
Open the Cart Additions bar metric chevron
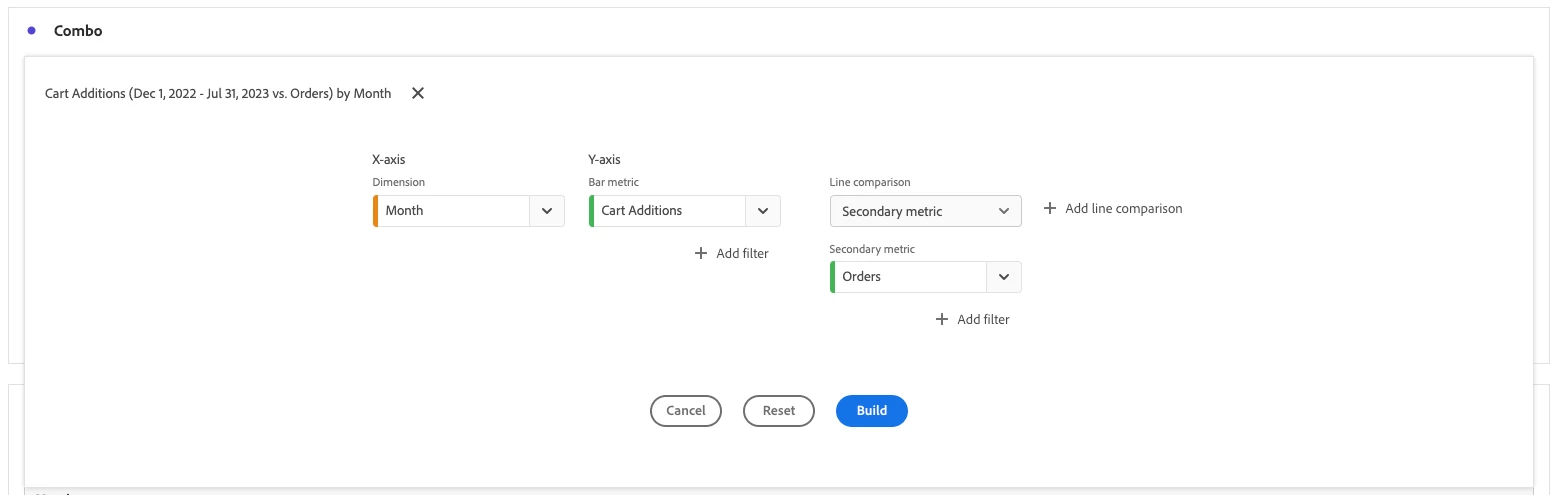763,211
